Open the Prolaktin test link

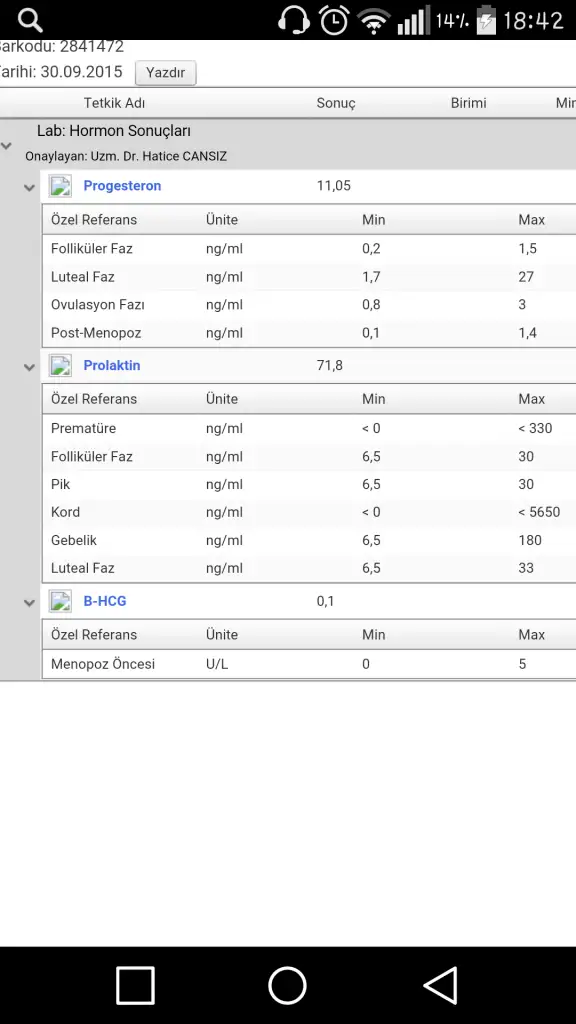pyautogui.click(x=112, y=365)
